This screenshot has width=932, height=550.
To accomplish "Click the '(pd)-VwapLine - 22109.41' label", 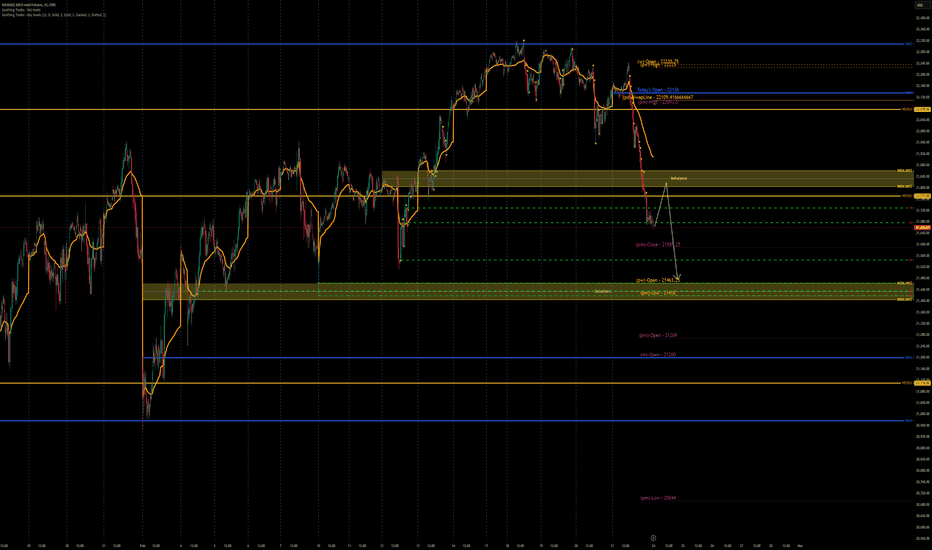I will click(x=658, y=96).
